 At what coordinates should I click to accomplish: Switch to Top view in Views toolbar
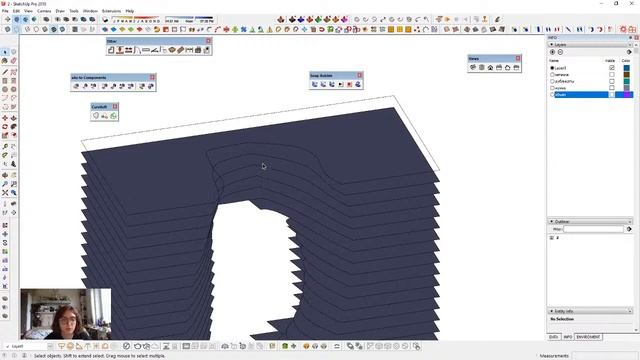pyautogui.click(x=482, y=67)
